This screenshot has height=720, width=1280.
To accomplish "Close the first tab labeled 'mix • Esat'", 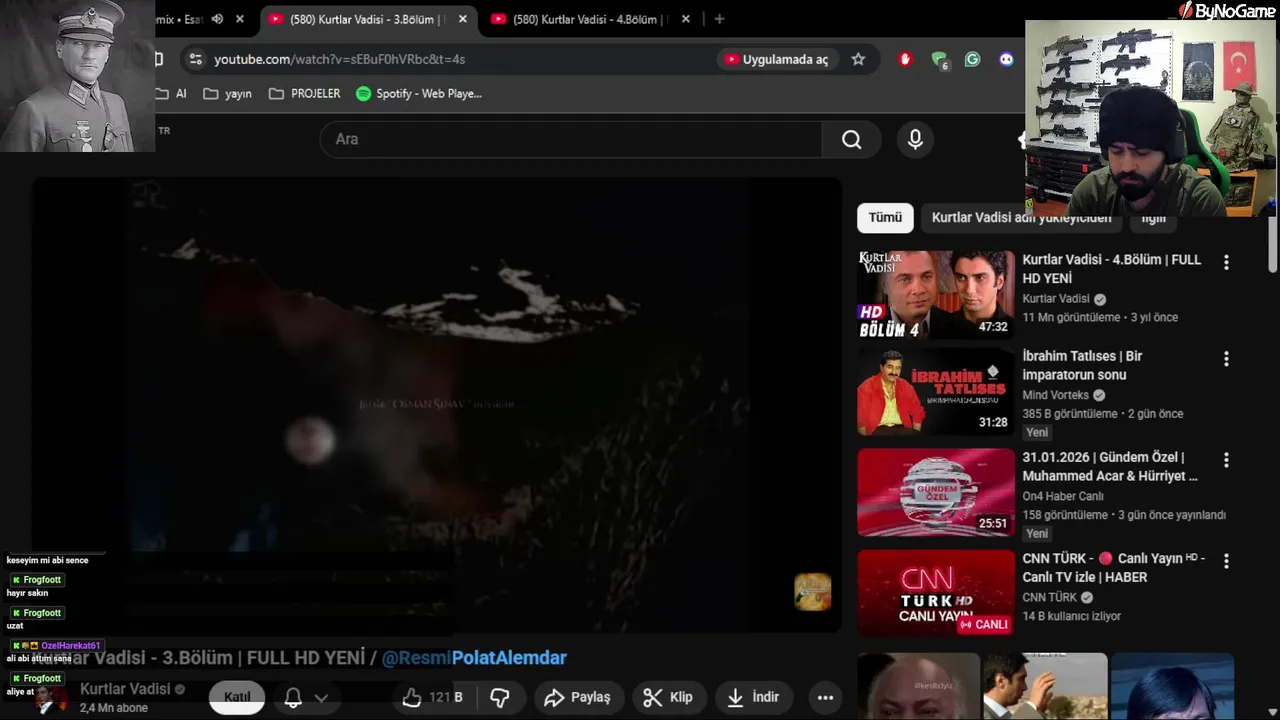I will (x=240, y=19).
